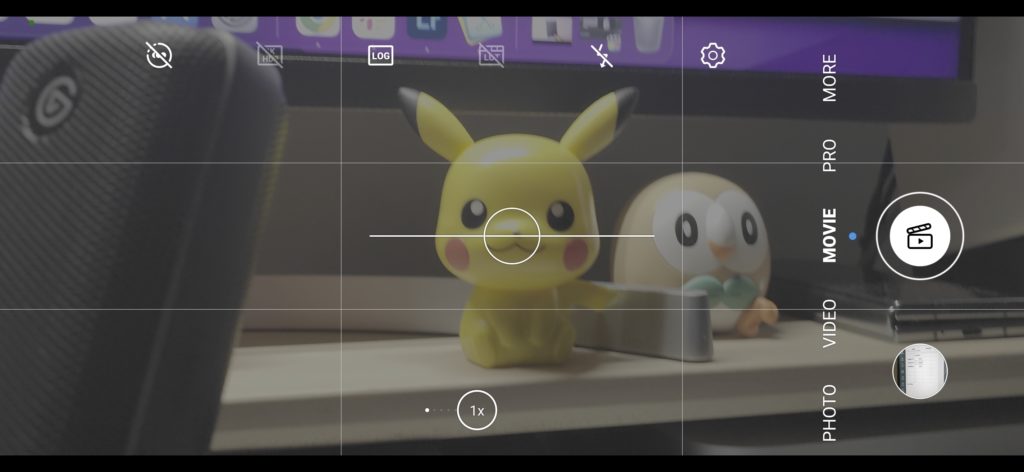Toggle the crossed-out AI scene icon
The width and height of the screenshot is (1024, 472).
159,55
